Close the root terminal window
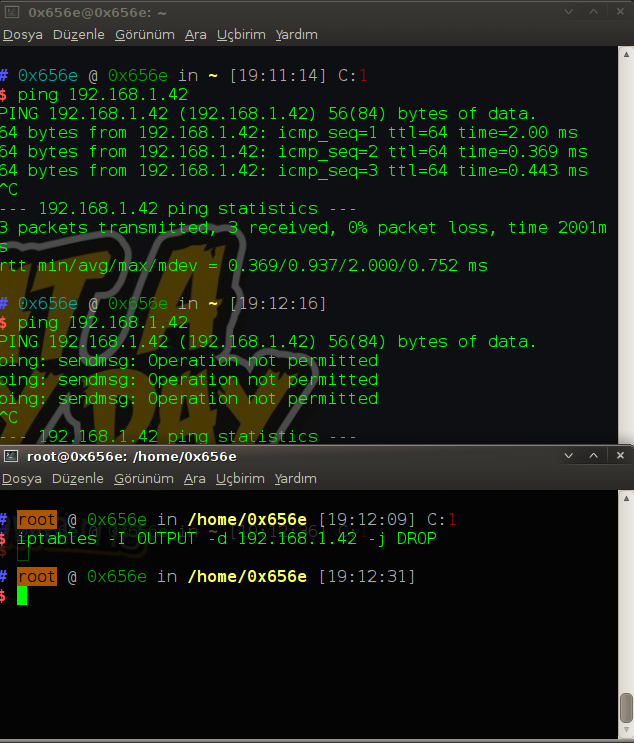The width and height of the screenshot is (634, 743). coord(618,456)
